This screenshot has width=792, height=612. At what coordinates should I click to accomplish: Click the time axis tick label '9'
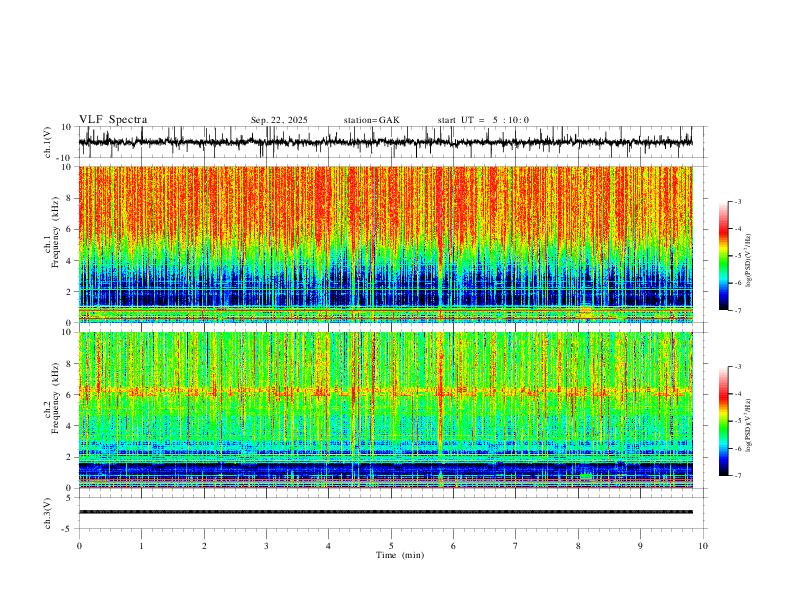click(x=640, y=546)
